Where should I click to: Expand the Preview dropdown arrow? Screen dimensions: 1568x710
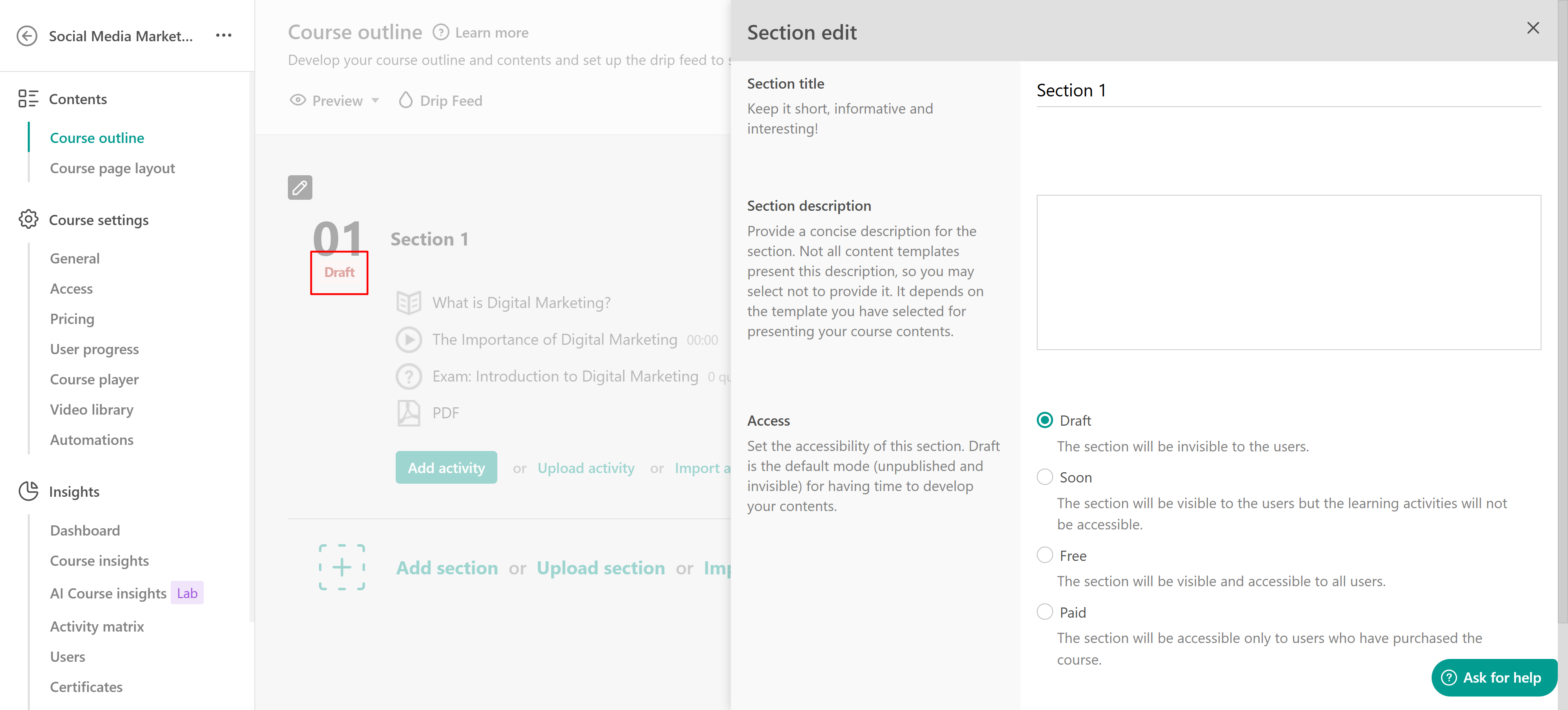tap(376, 100)
